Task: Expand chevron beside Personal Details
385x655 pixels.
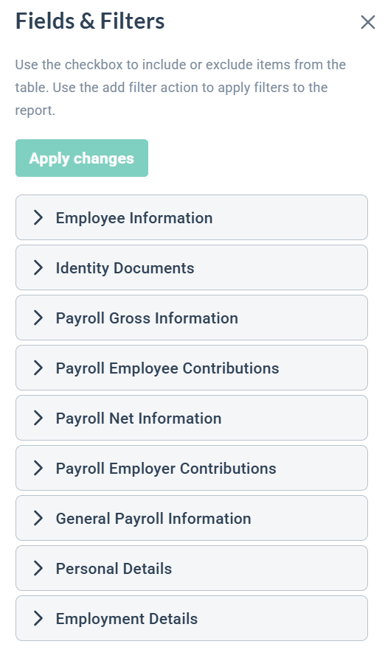Action: point(38,569)
